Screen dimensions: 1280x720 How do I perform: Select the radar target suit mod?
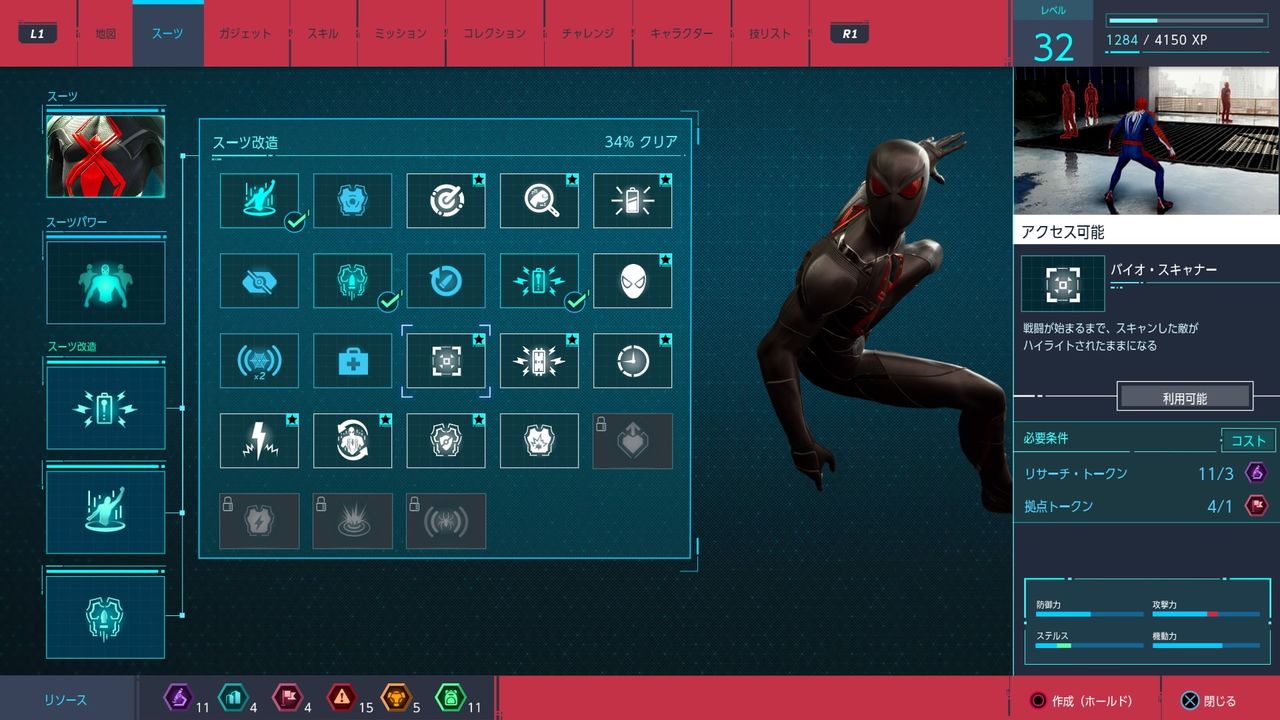click(x=446, y=201)
